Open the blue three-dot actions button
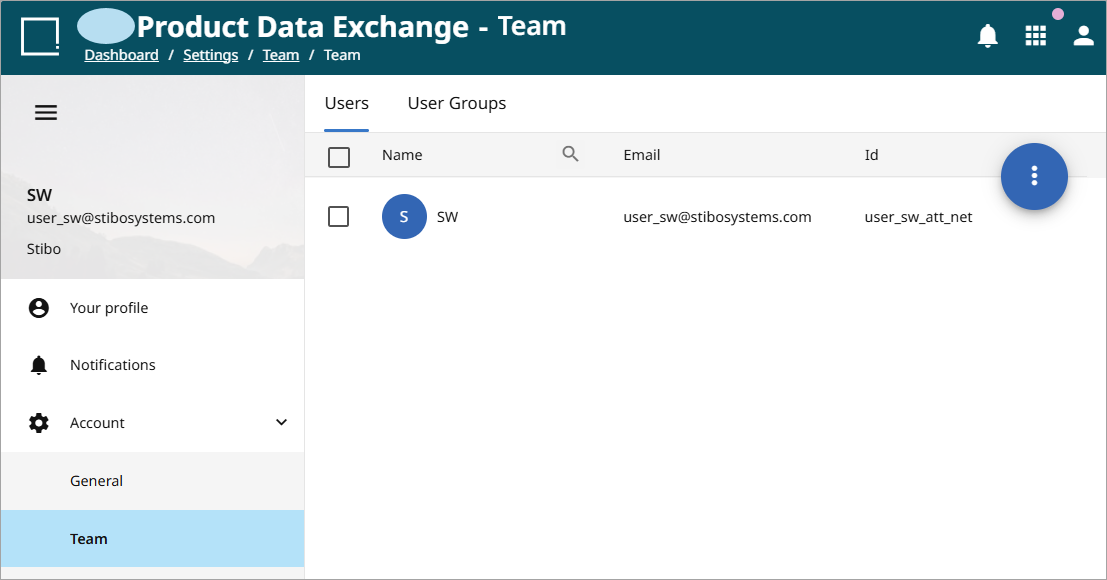The width and height of the screenshot is (1107, 580). click(1034, 176)
